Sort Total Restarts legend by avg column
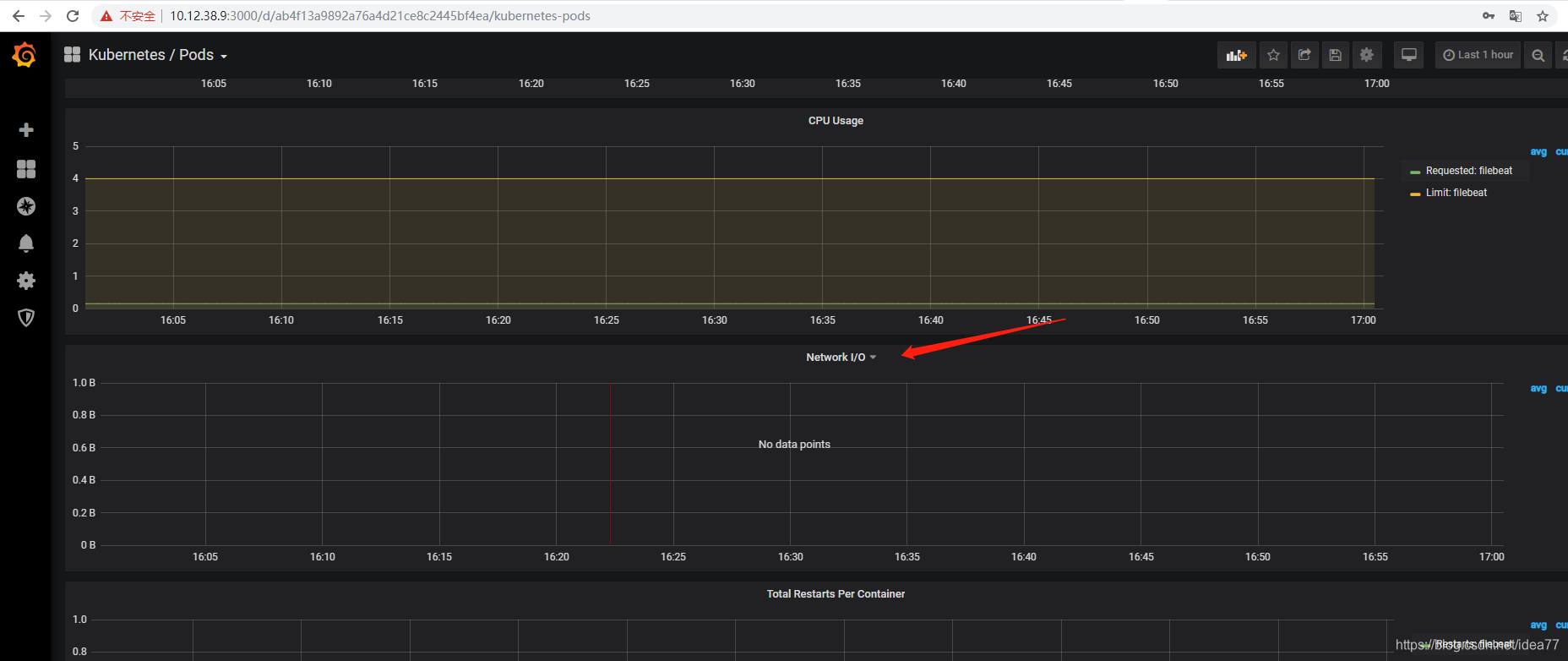Image resolution: width=1568 pixels, height=661 pixels. pos(1538,625)
